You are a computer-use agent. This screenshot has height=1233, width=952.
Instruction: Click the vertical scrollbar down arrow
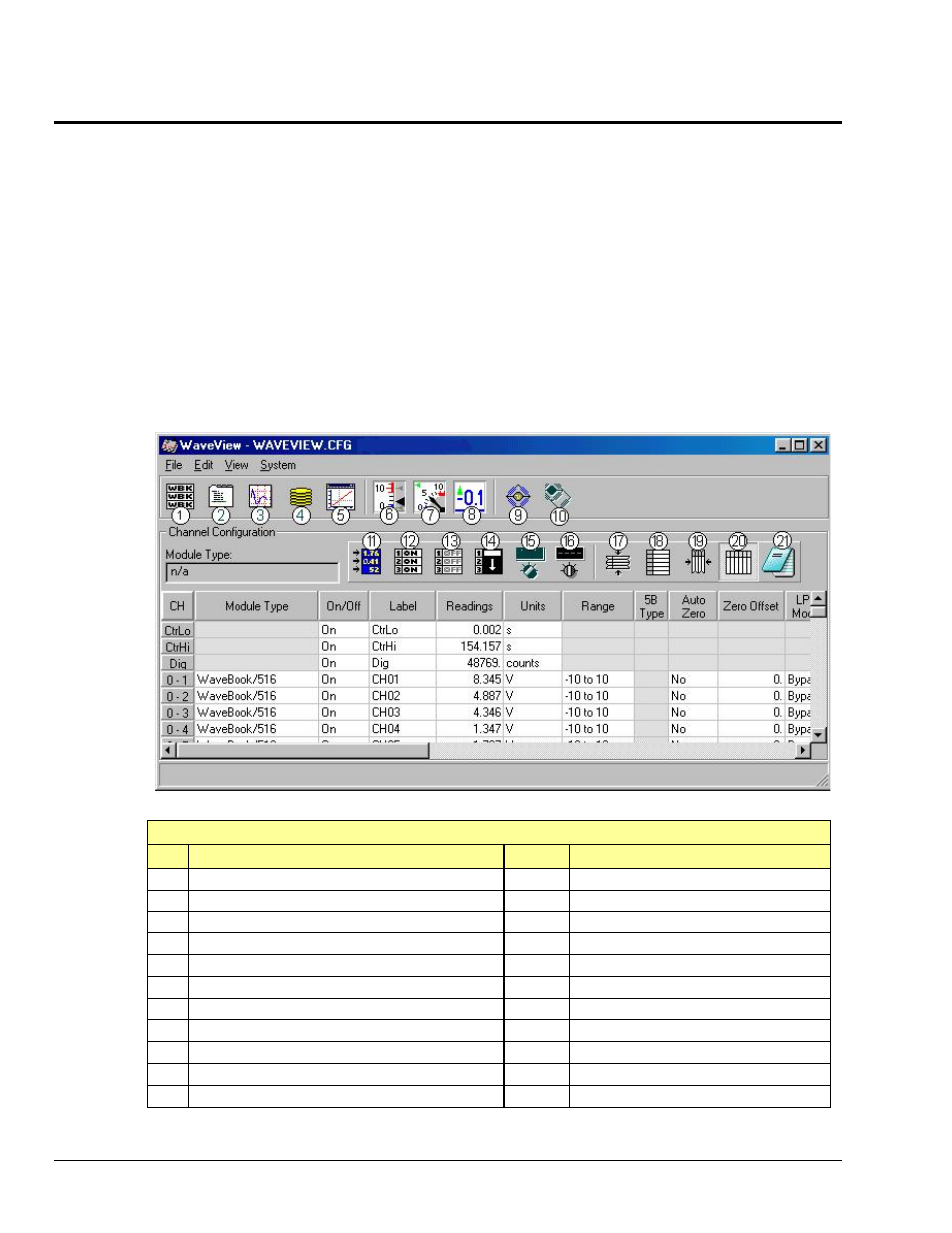[819, 735]
